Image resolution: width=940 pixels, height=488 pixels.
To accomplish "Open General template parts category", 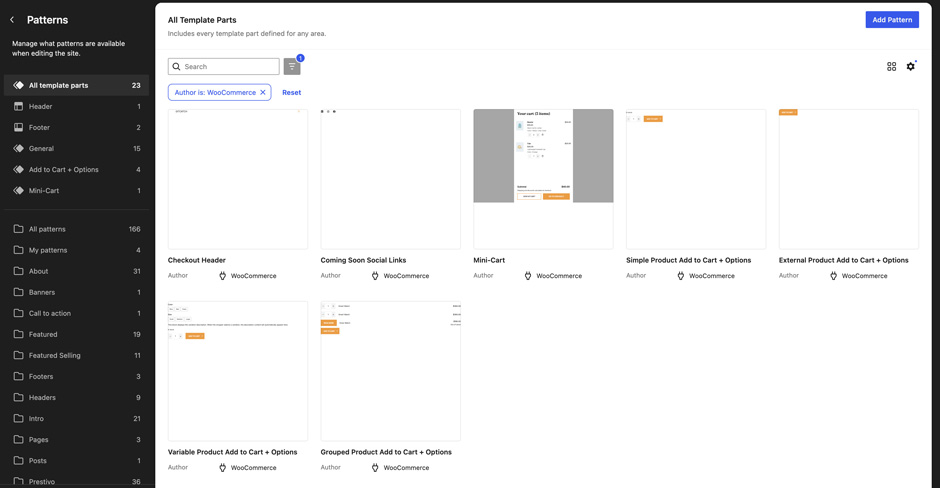I will pos(76,148).
